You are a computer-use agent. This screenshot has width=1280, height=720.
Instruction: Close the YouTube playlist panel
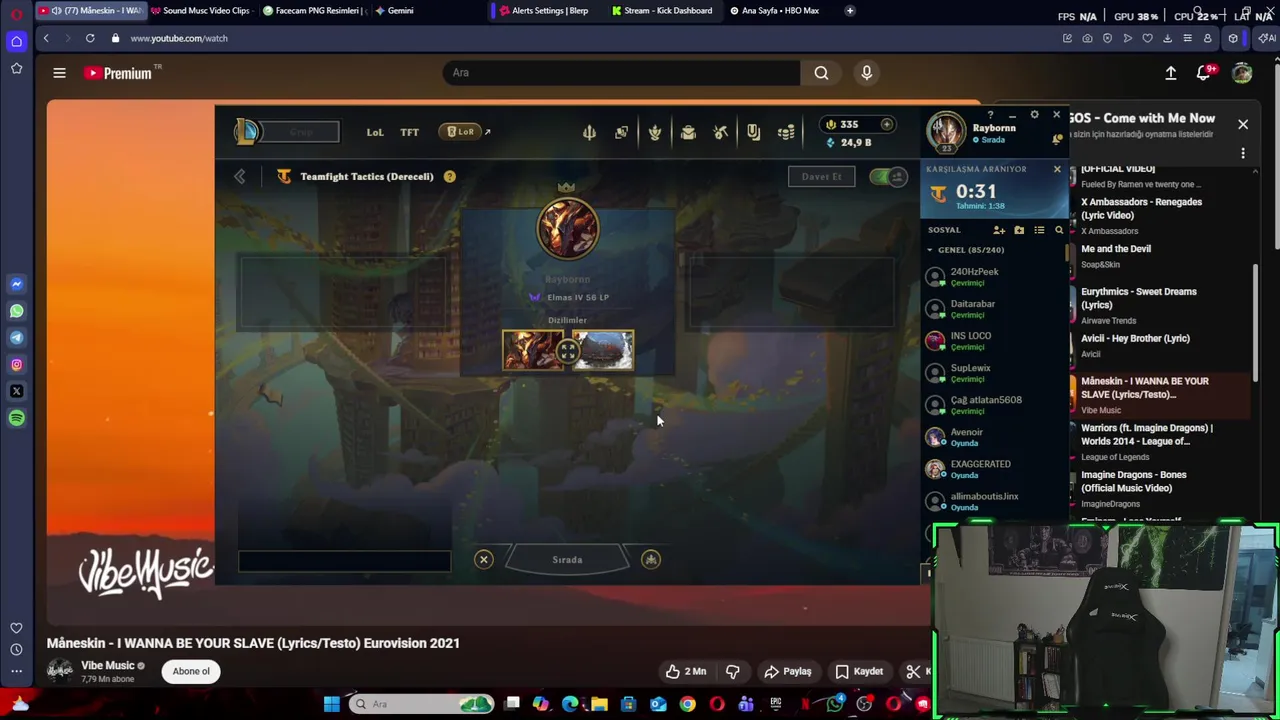pyautogui.click(x=1243, y=125)
